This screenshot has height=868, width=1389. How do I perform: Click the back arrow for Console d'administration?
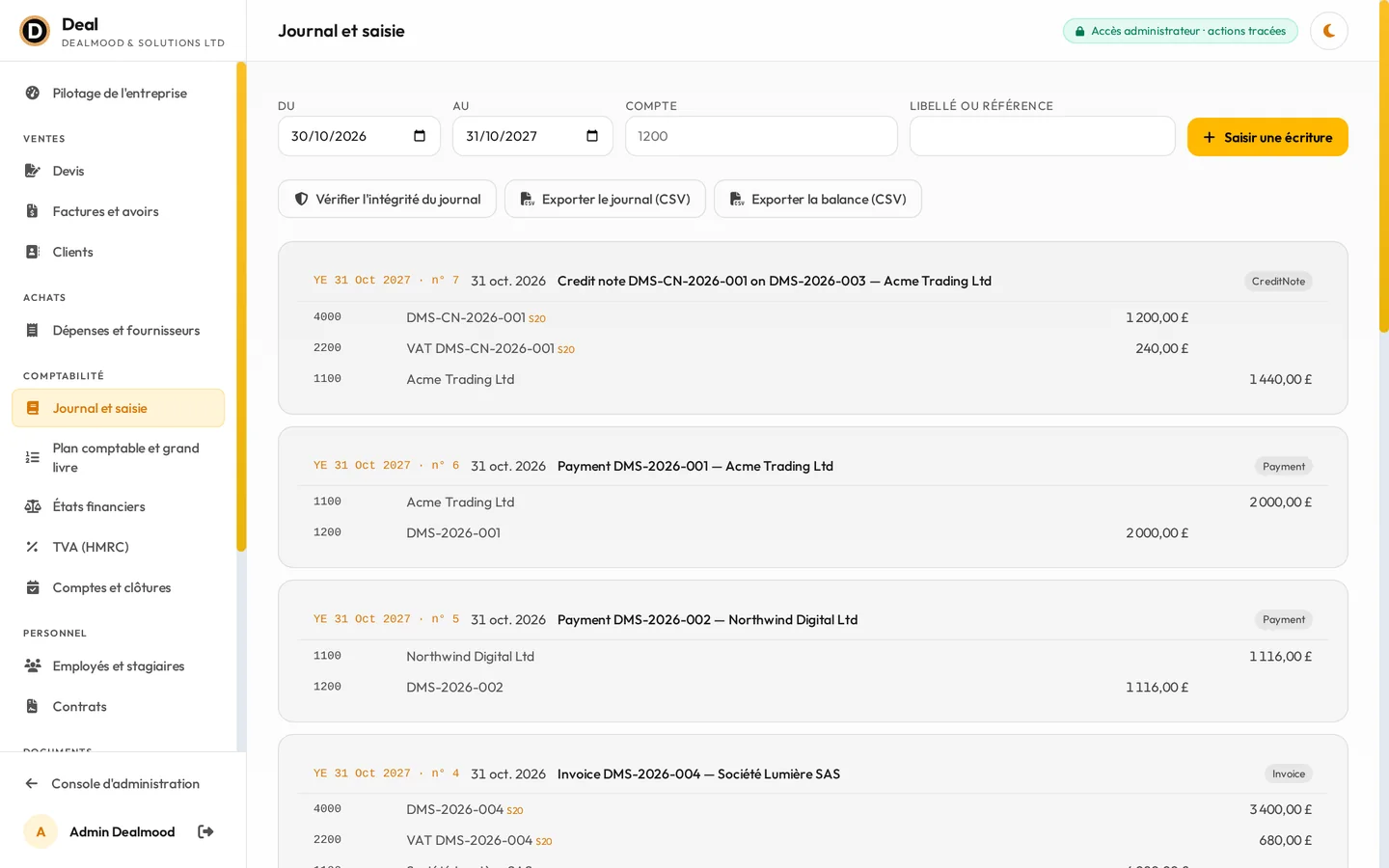click(x=32, y=783)
